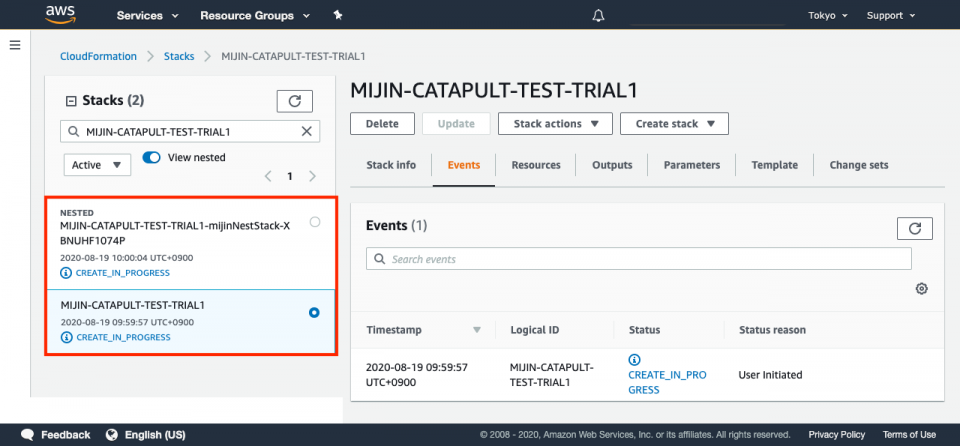Click the 'User Initiated' status reason cell
This screenshot has height=446, width=960.
(770, 375)
